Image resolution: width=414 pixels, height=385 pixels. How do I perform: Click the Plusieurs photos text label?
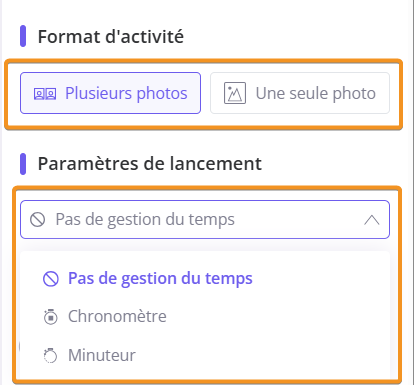126,93
